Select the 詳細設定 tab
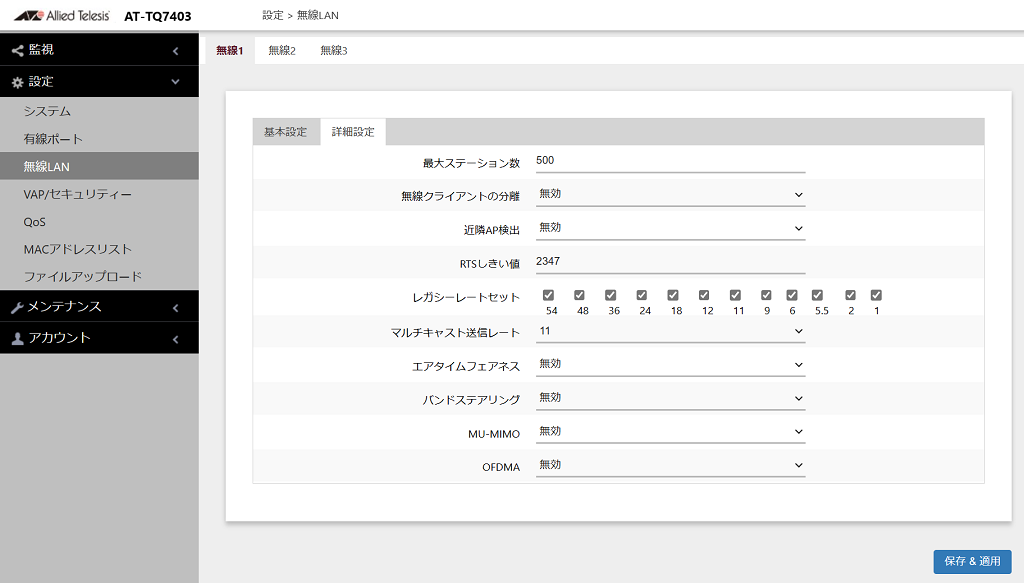This screenshot has width=1024, height=583. 353,132
